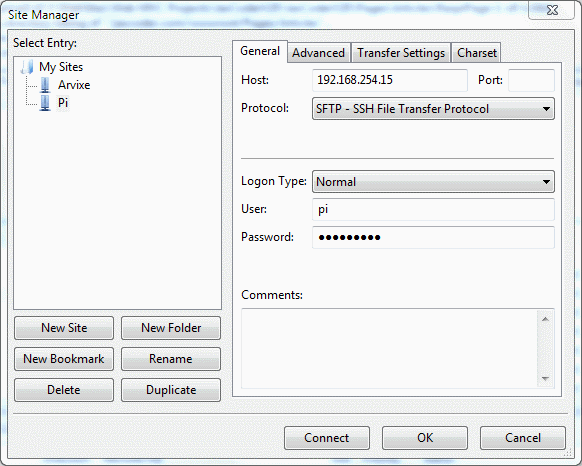
Task: Click the New Bookmark button
Action: pos(64,359)
